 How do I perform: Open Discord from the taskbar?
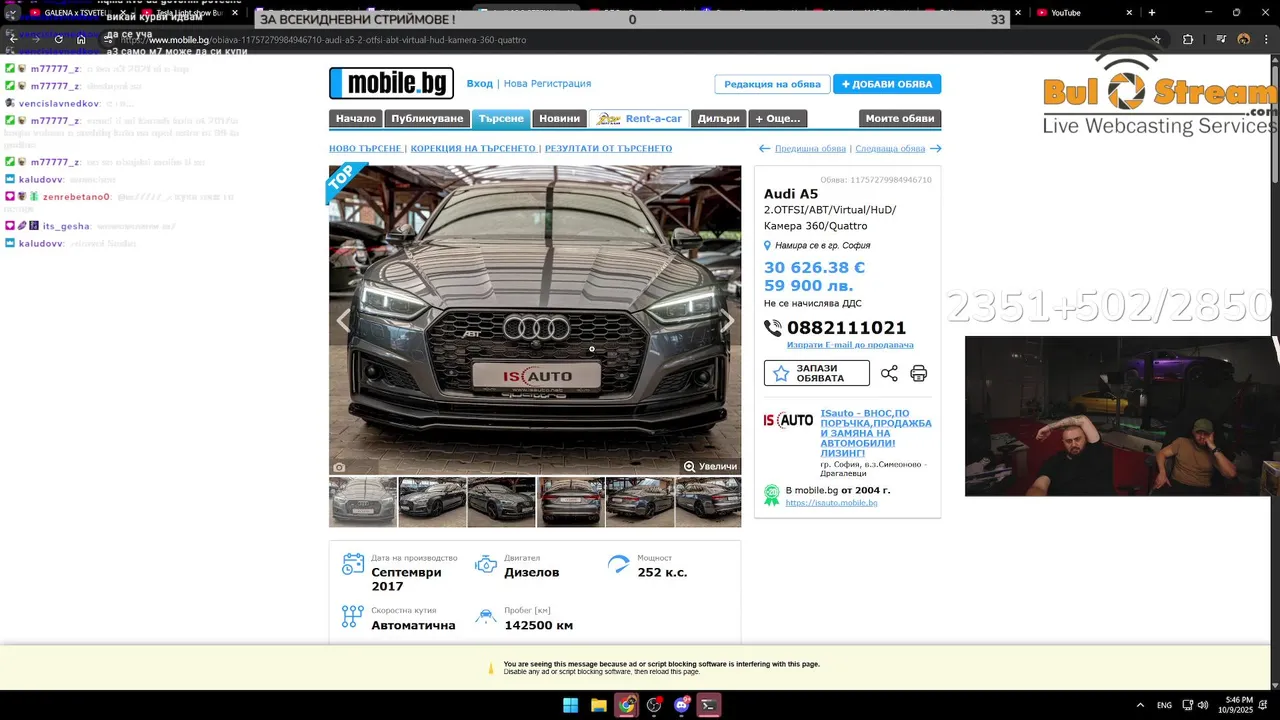682,705
